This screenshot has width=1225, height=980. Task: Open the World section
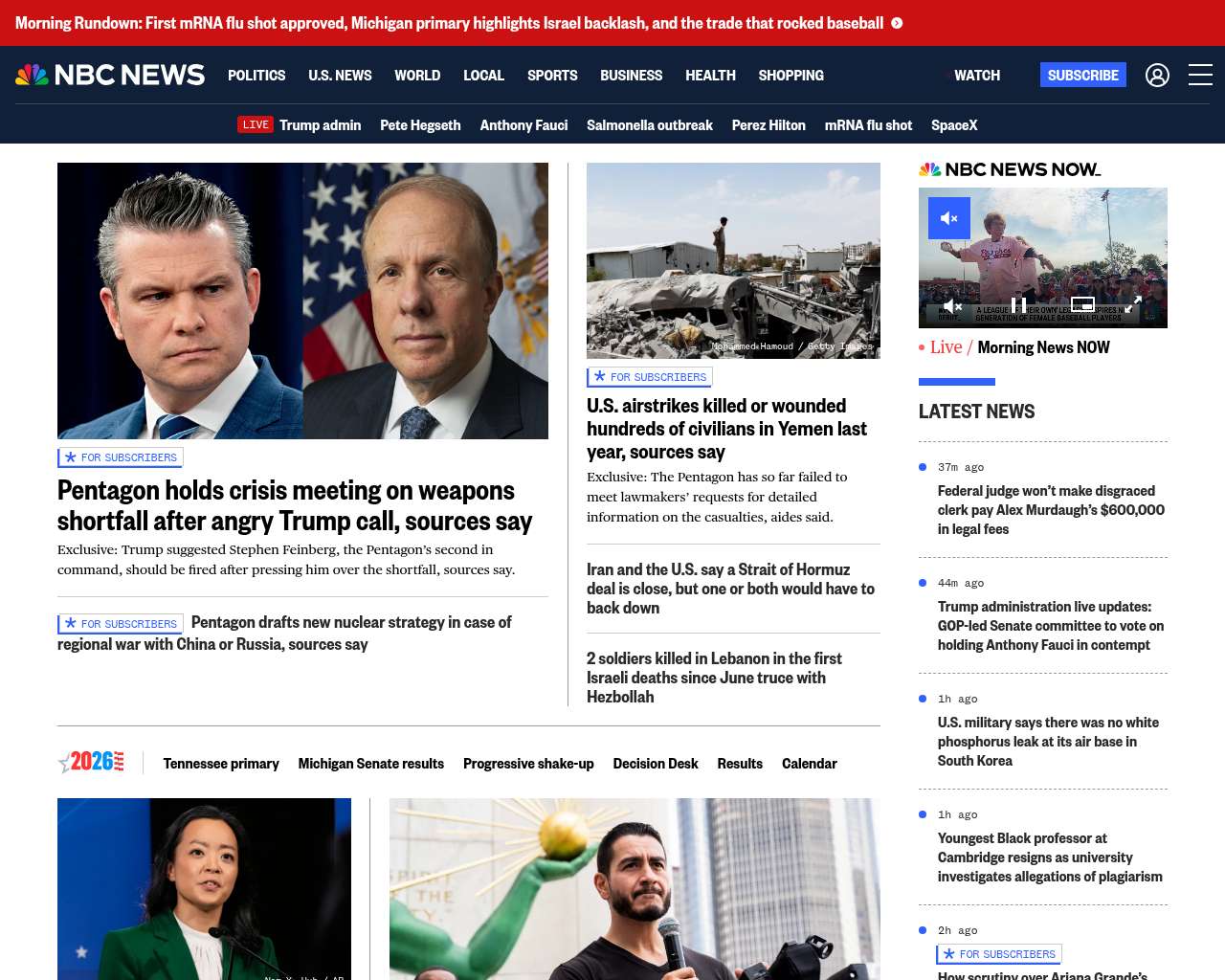click(417, 75)
